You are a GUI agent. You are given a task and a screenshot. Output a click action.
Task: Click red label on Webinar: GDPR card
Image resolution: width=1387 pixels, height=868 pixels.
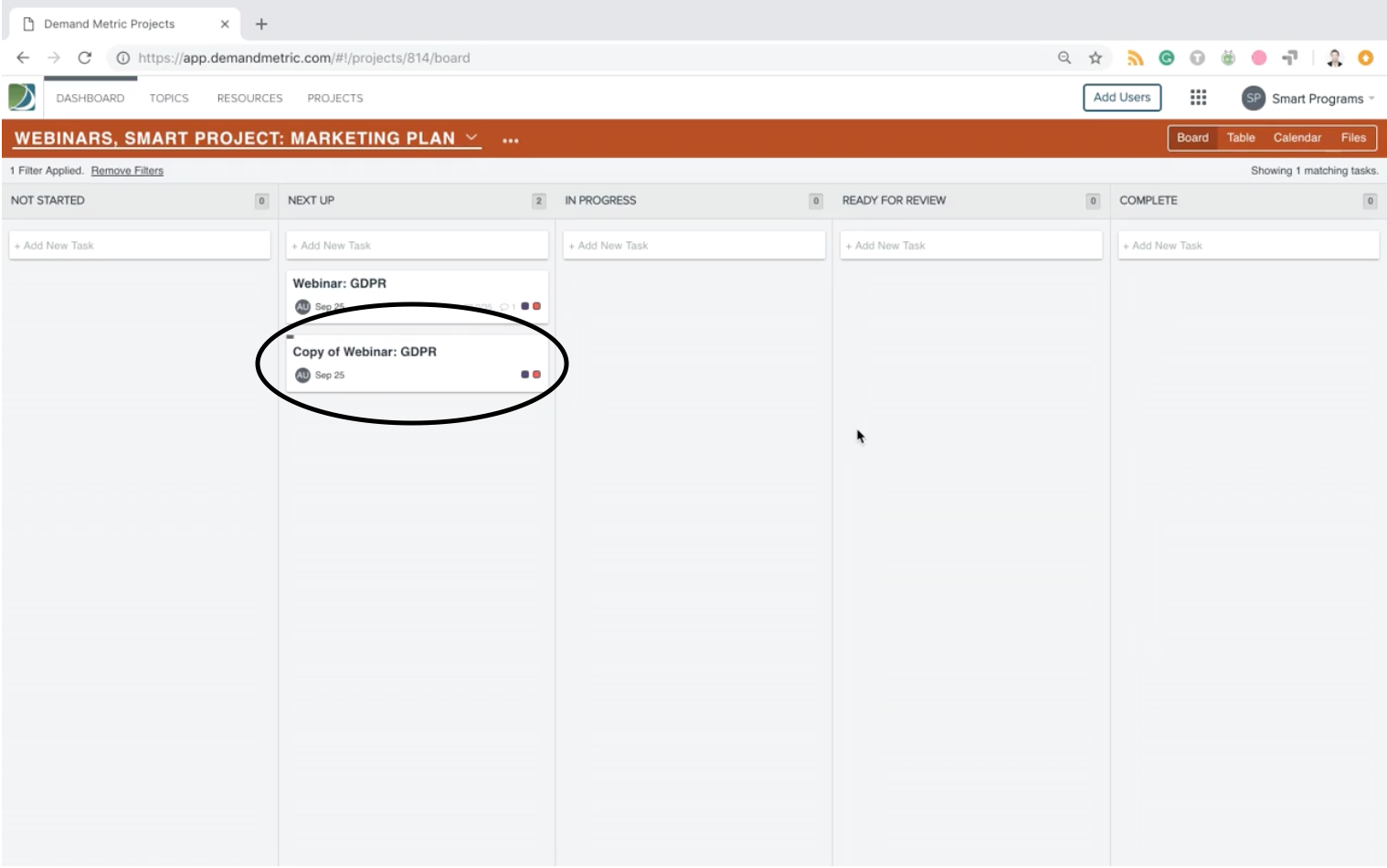click(x=536, y=306)
